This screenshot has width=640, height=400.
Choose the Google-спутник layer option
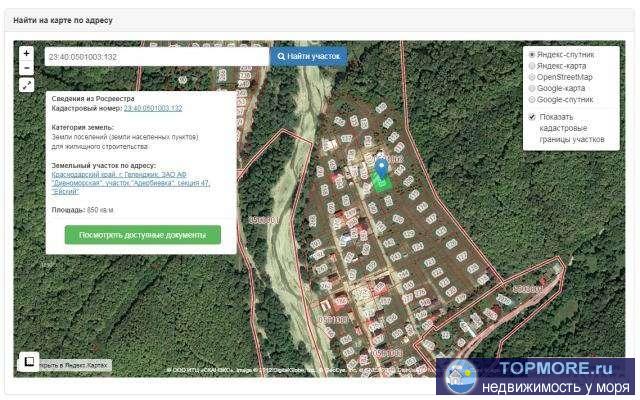pos(532,100)
